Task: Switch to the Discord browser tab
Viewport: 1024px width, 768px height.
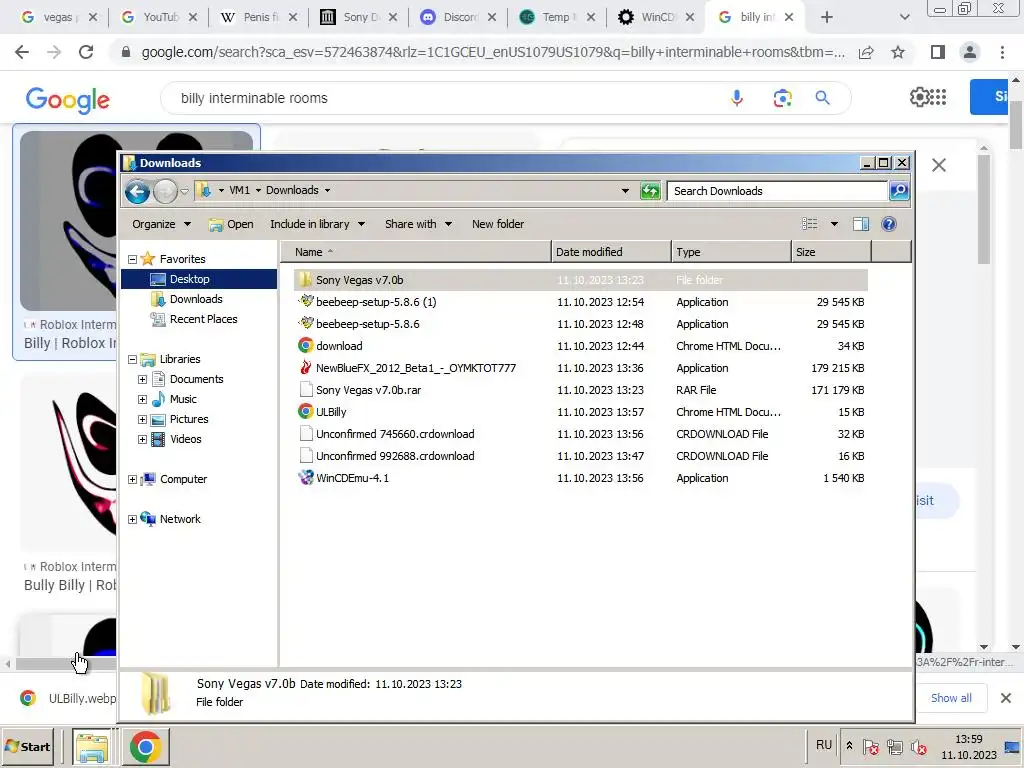Action: coord(458,17)
